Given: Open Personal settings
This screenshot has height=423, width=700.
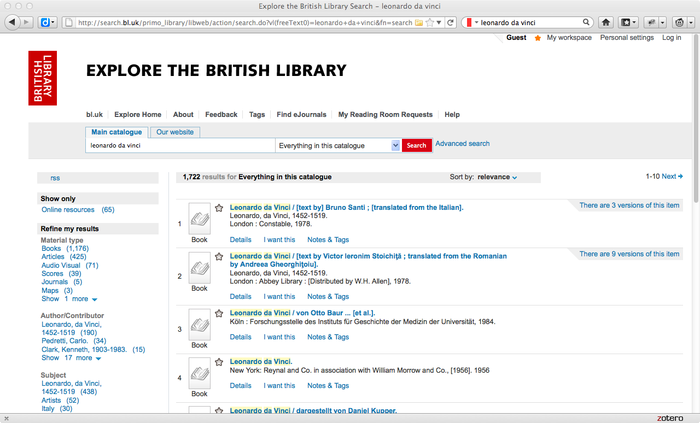Looking at the screenshot, I should [x=626, y=37].
